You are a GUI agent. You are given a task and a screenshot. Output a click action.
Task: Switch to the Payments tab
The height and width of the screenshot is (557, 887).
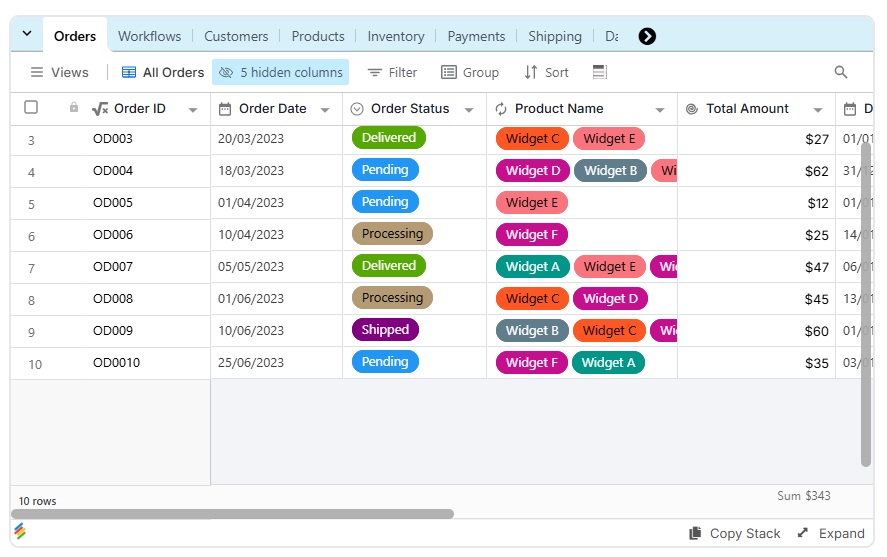[x=476, y=36]
